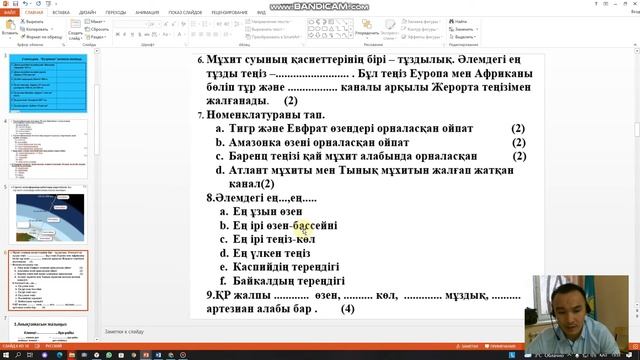This screenshot has width=640, height=360.
Task: Click Преобразовать в SmartArt
Action: coord(273,37)
